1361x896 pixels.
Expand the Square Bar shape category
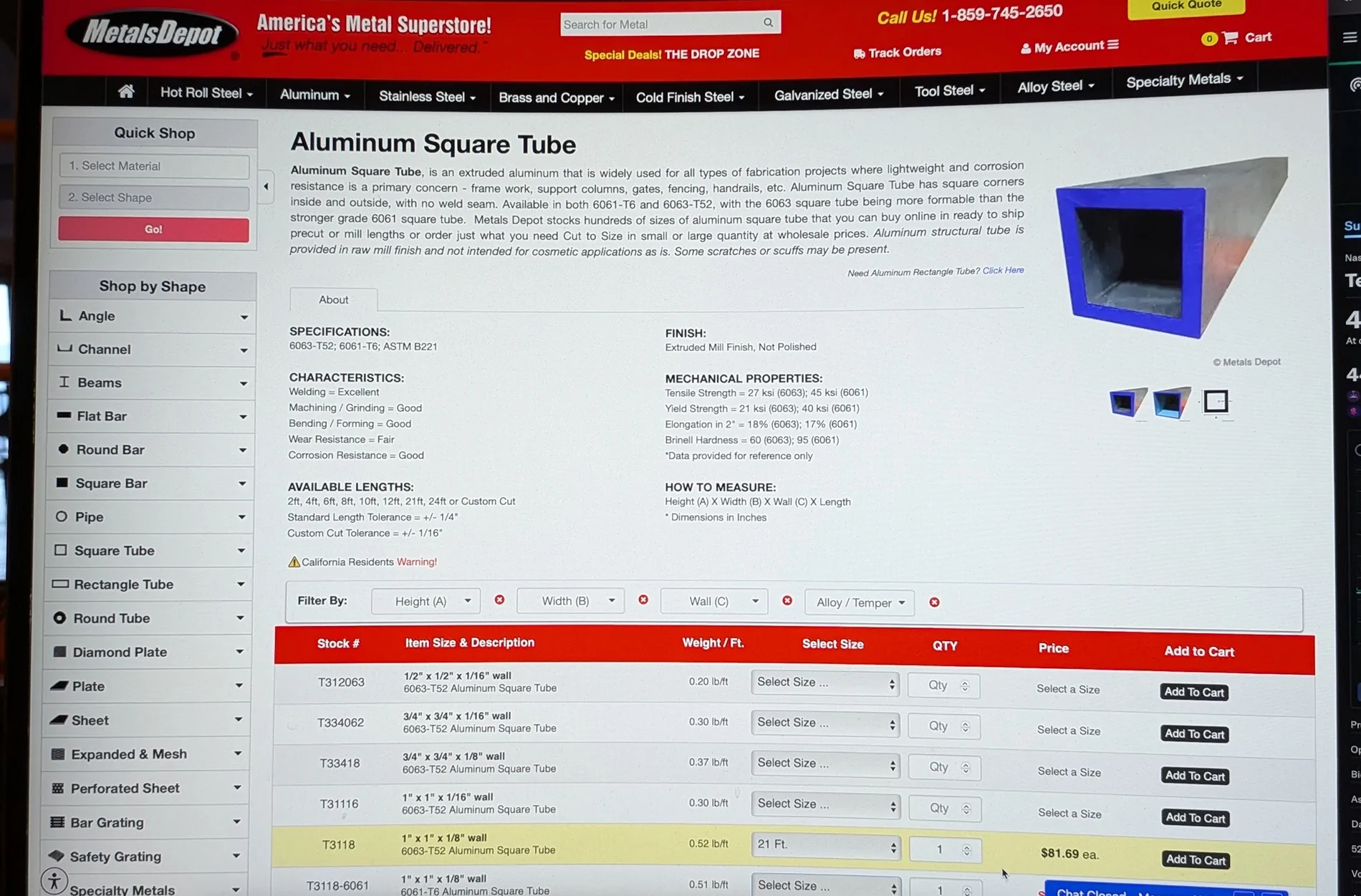coord(150,483)
